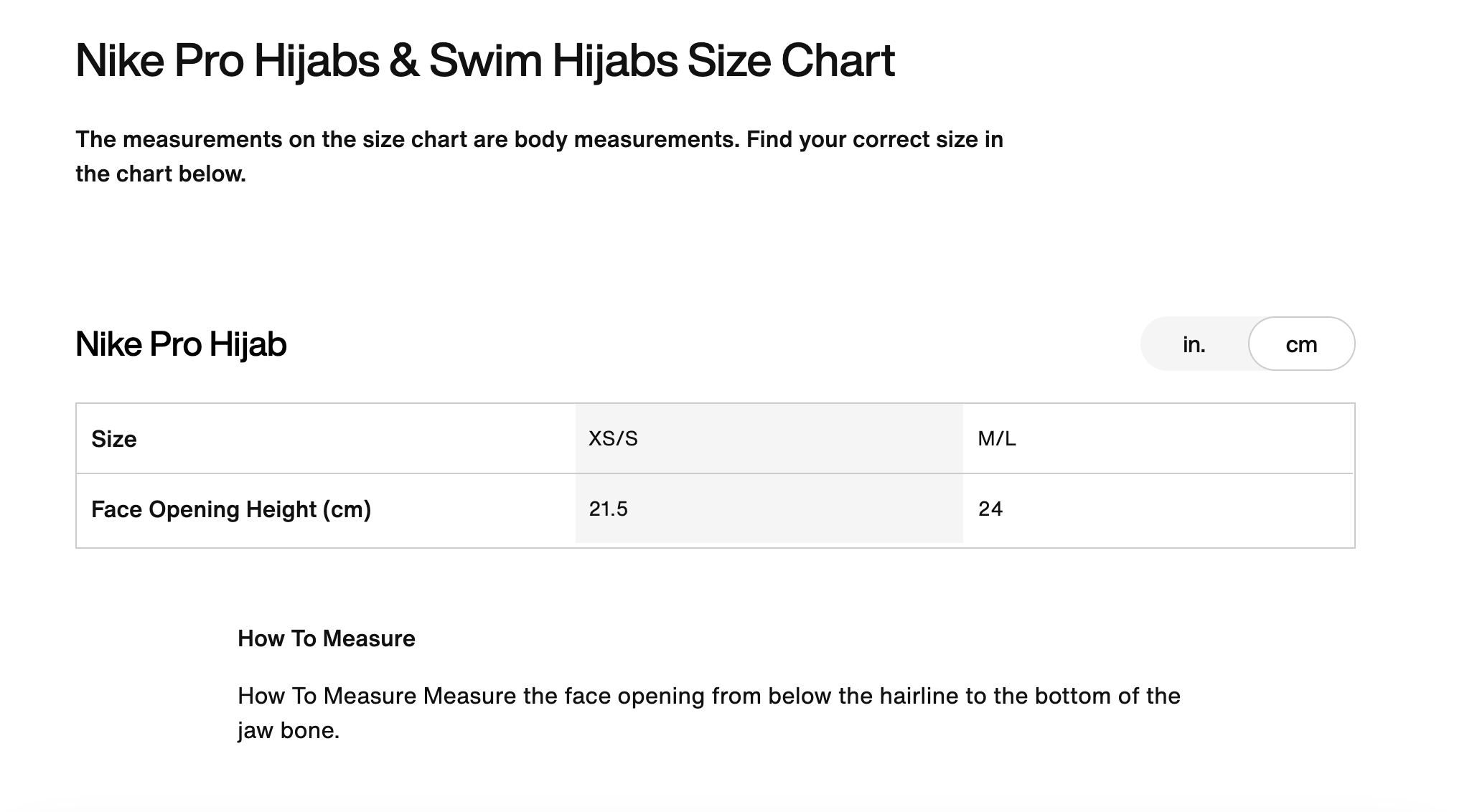Click the XS/S size column header
This screenshot has width=1467, height=812.
point(613,438)
